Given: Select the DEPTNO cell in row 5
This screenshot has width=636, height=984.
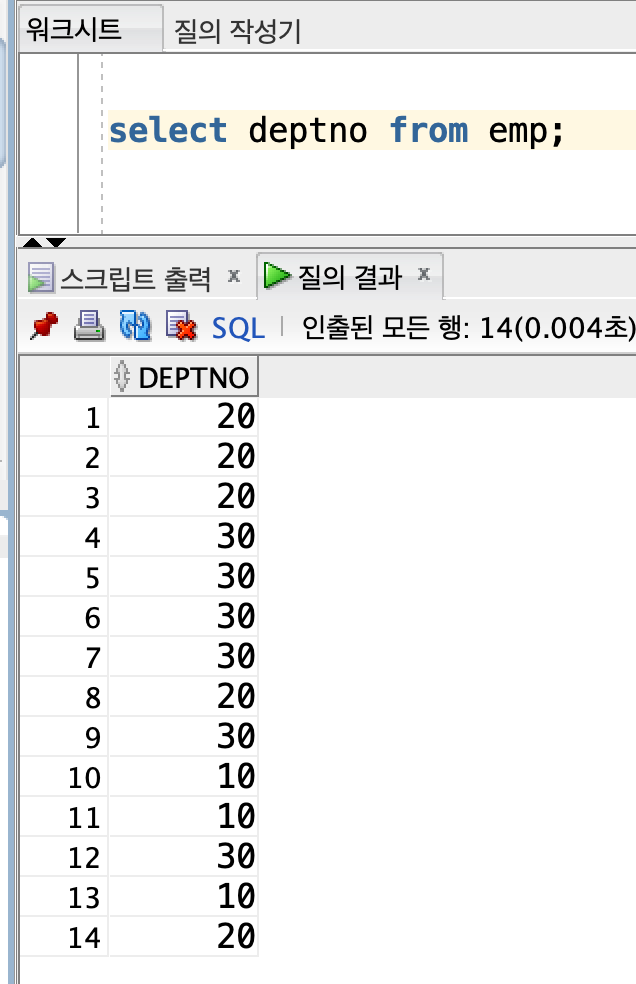Looking at the screenshot, I should [x=184, y=577].
